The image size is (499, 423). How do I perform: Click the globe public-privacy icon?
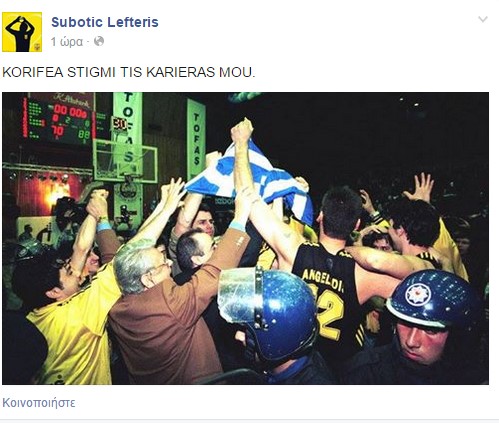click(x=99, y=41)
